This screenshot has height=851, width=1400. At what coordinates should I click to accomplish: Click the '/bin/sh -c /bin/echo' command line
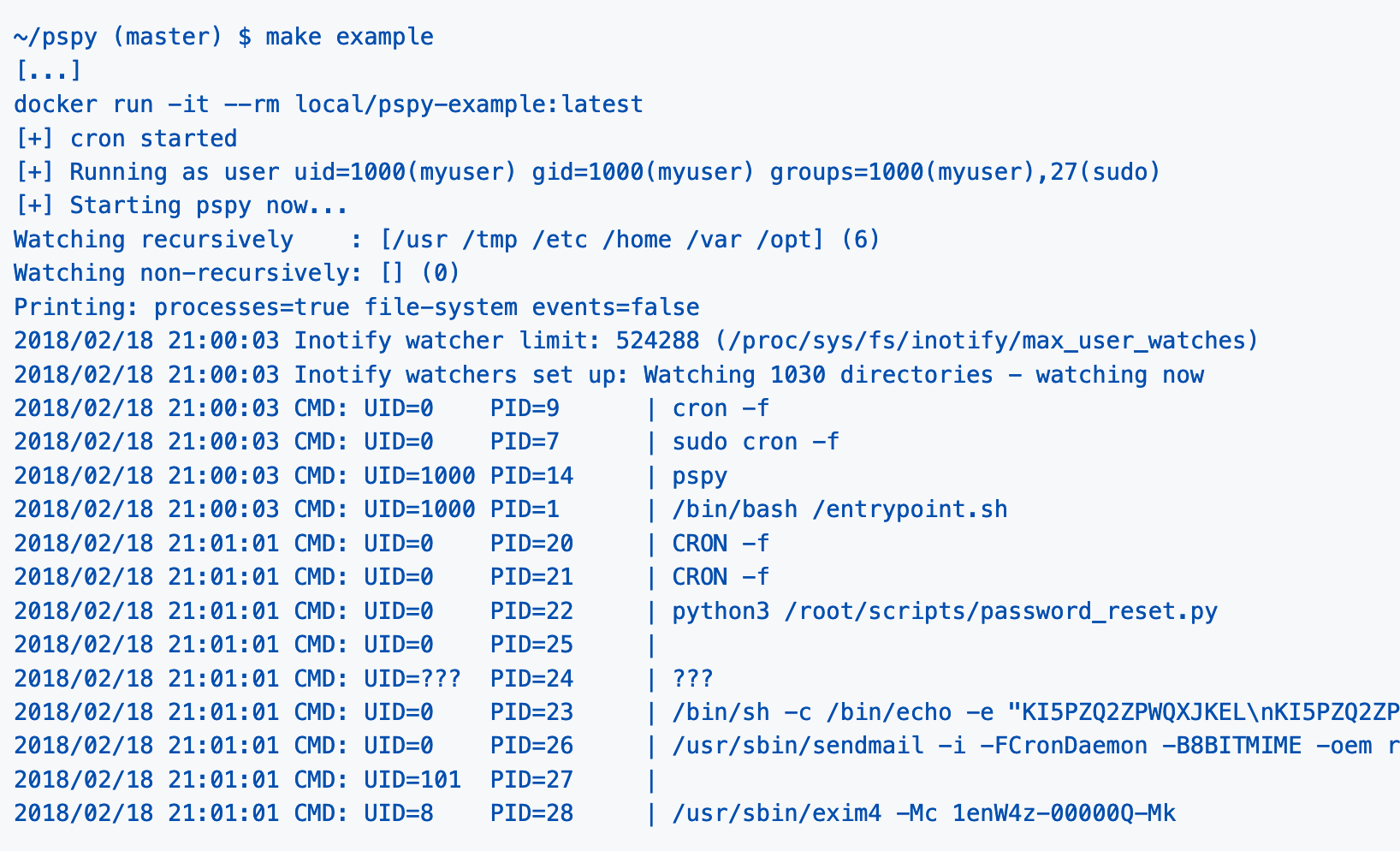1035,712
